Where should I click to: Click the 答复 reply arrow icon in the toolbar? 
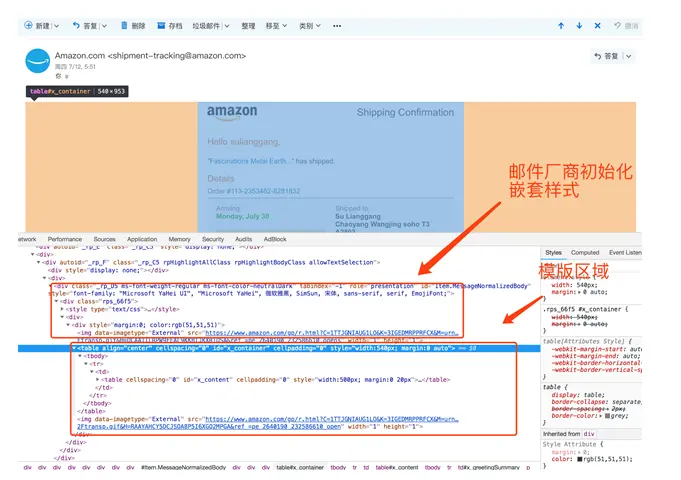[x=76, y=26]
